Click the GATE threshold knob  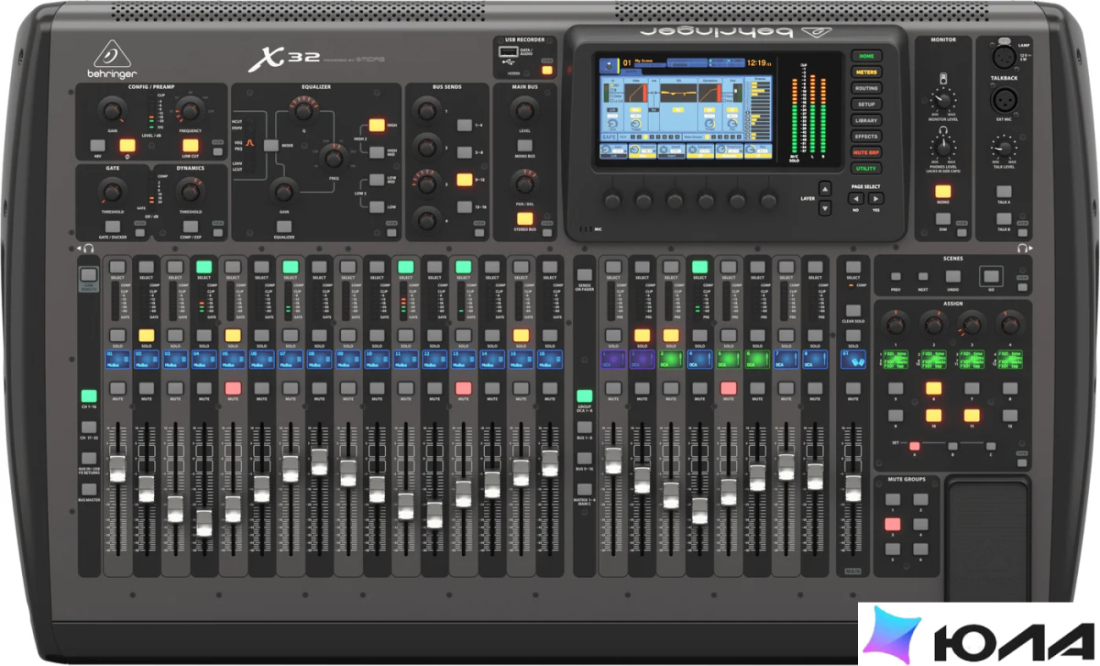[x=112, y=191]
